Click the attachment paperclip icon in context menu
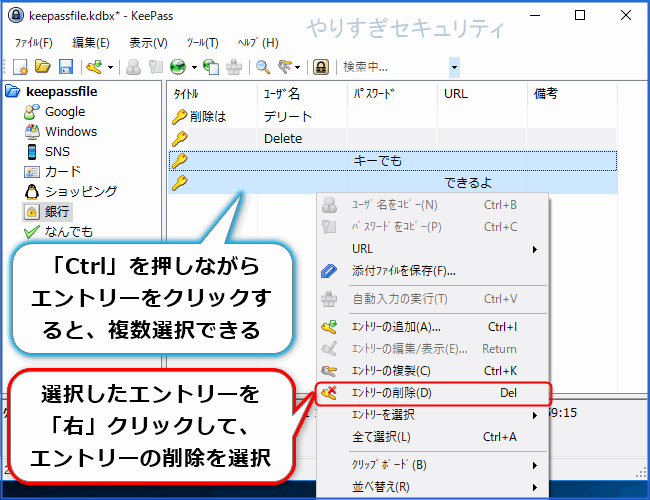This screenshot has height=500, width=650. pyautogui.click(x=329, y=271)
